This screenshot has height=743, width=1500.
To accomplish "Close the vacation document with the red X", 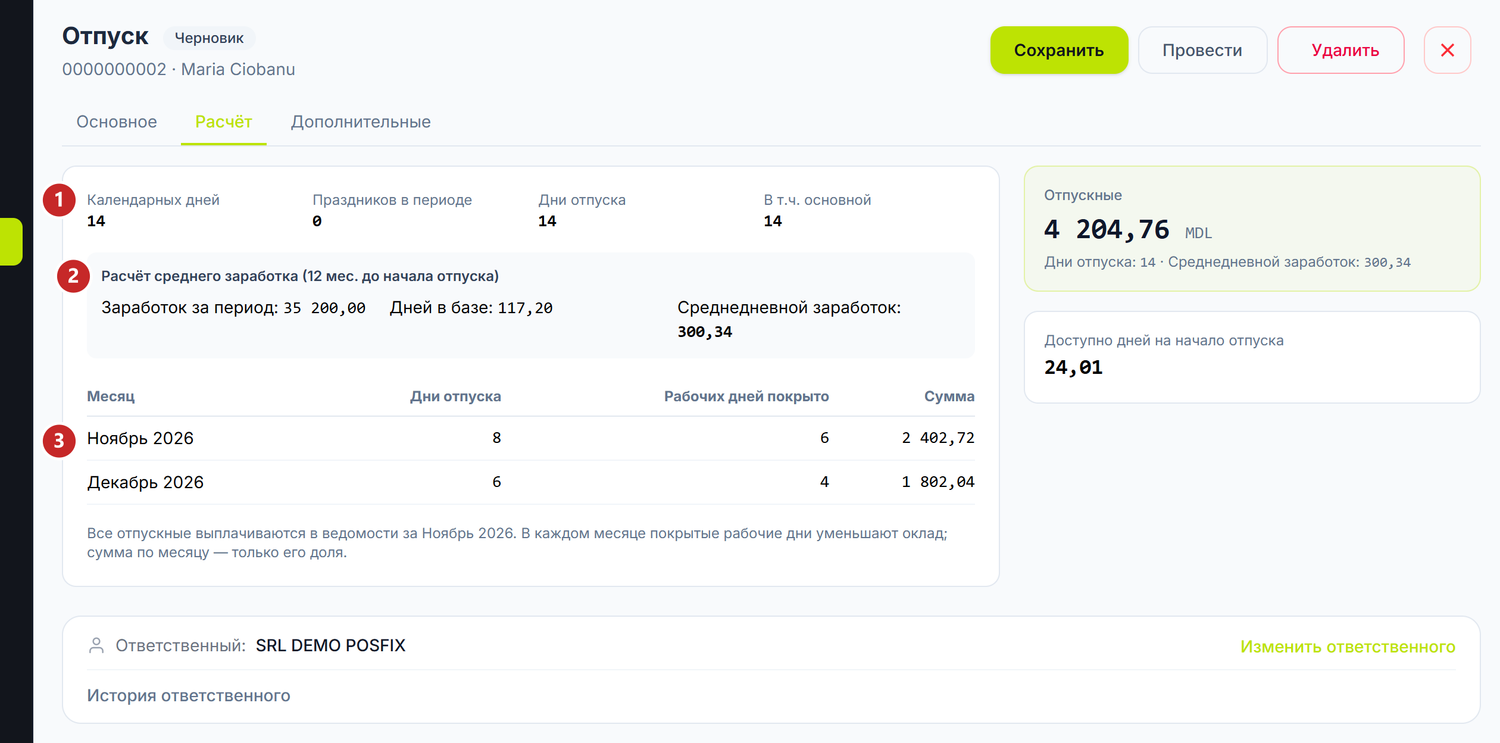I will click(x=1447, y=50).
